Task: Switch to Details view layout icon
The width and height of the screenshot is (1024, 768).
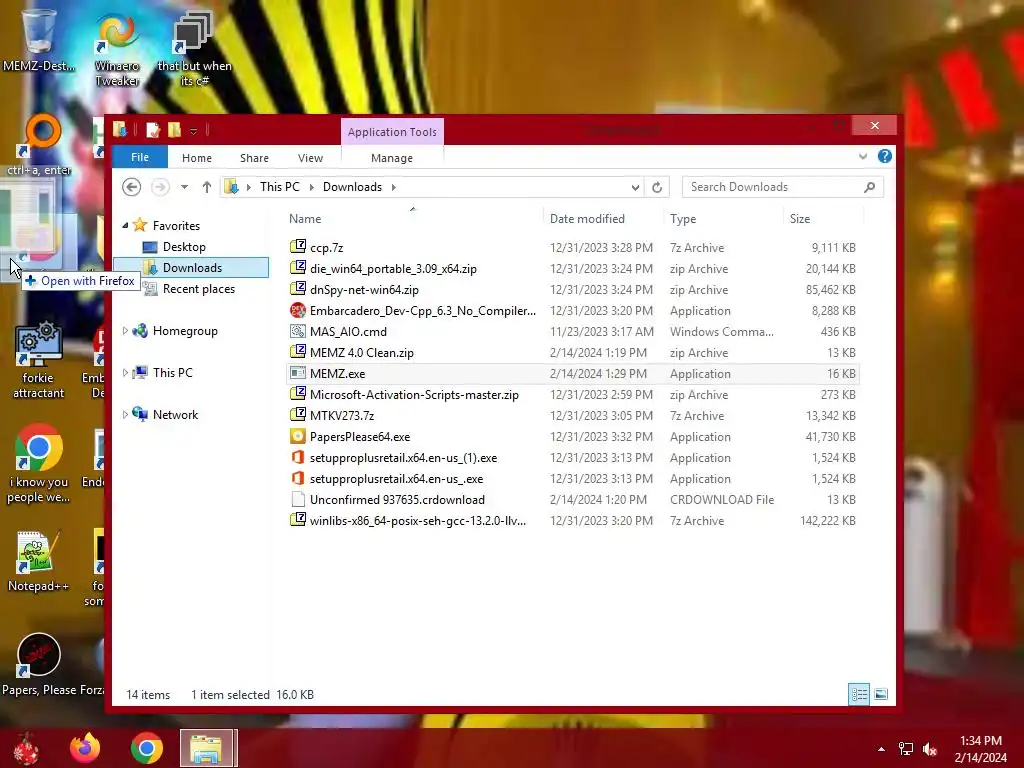Action: coord(859,694)
